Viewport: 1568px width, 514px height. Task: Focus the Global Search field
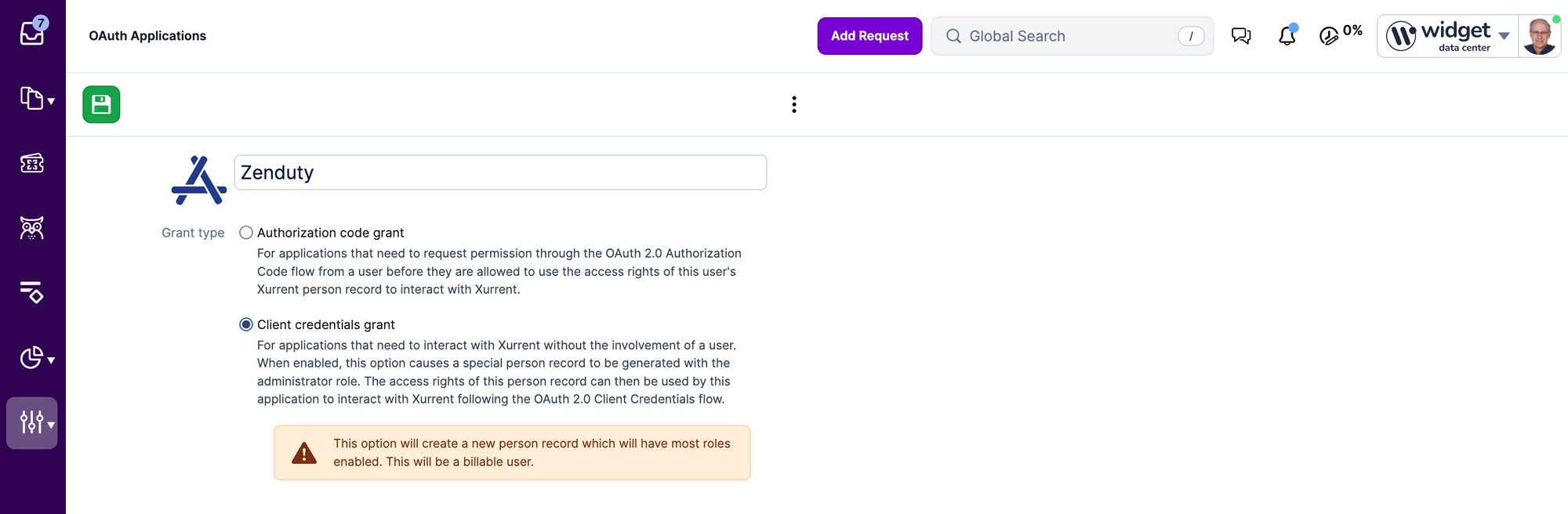pos(1072,36)
